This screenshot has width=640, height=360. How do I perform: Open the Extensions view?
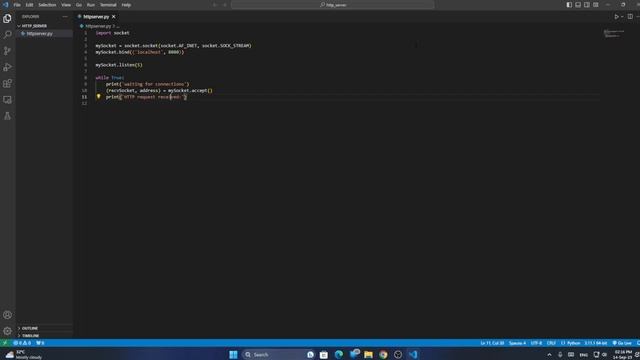[x=7, y=84]
